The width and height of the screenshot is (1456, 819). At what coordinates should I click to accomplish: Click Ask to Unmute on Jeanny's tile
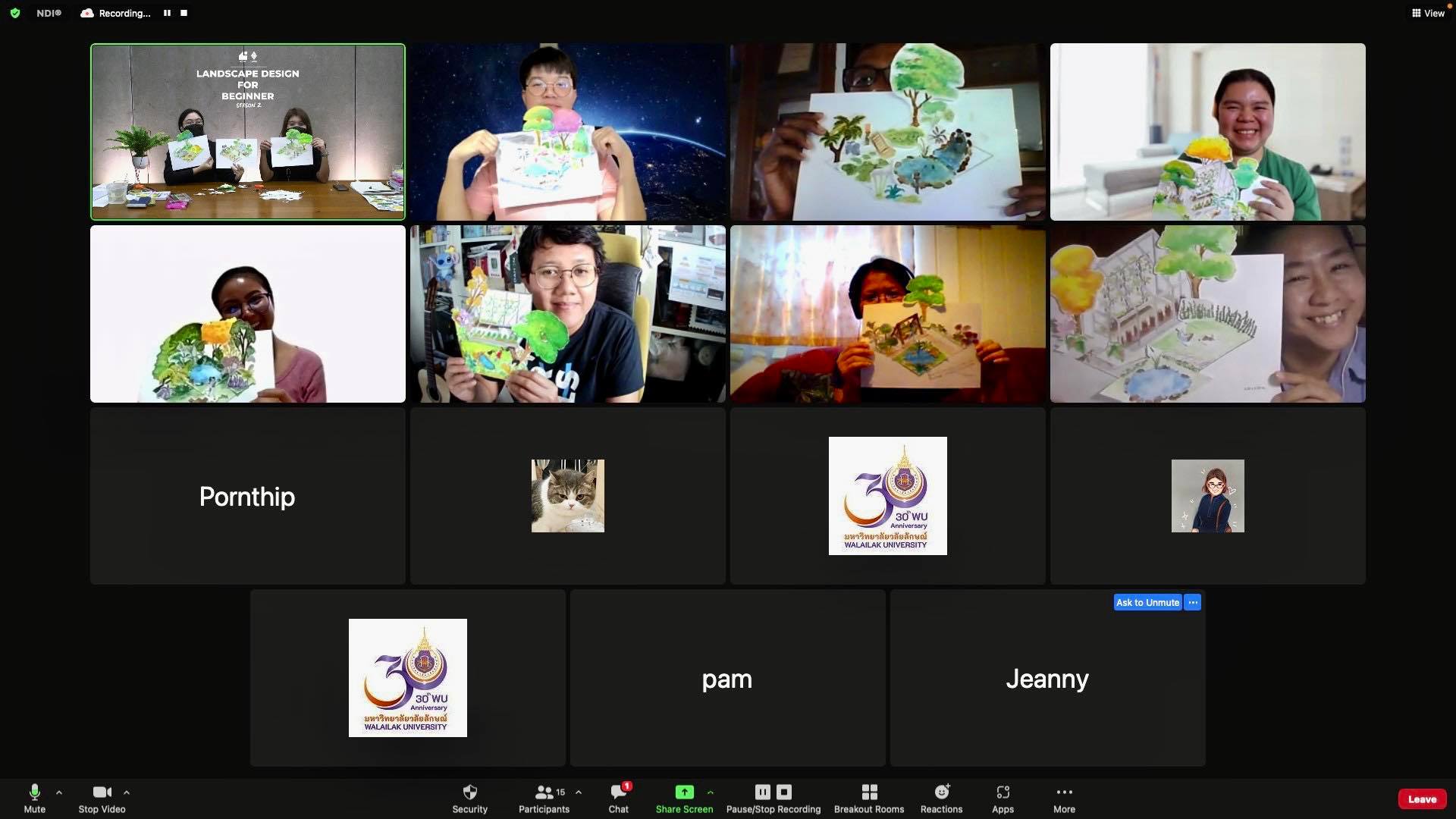[1147, 602]
